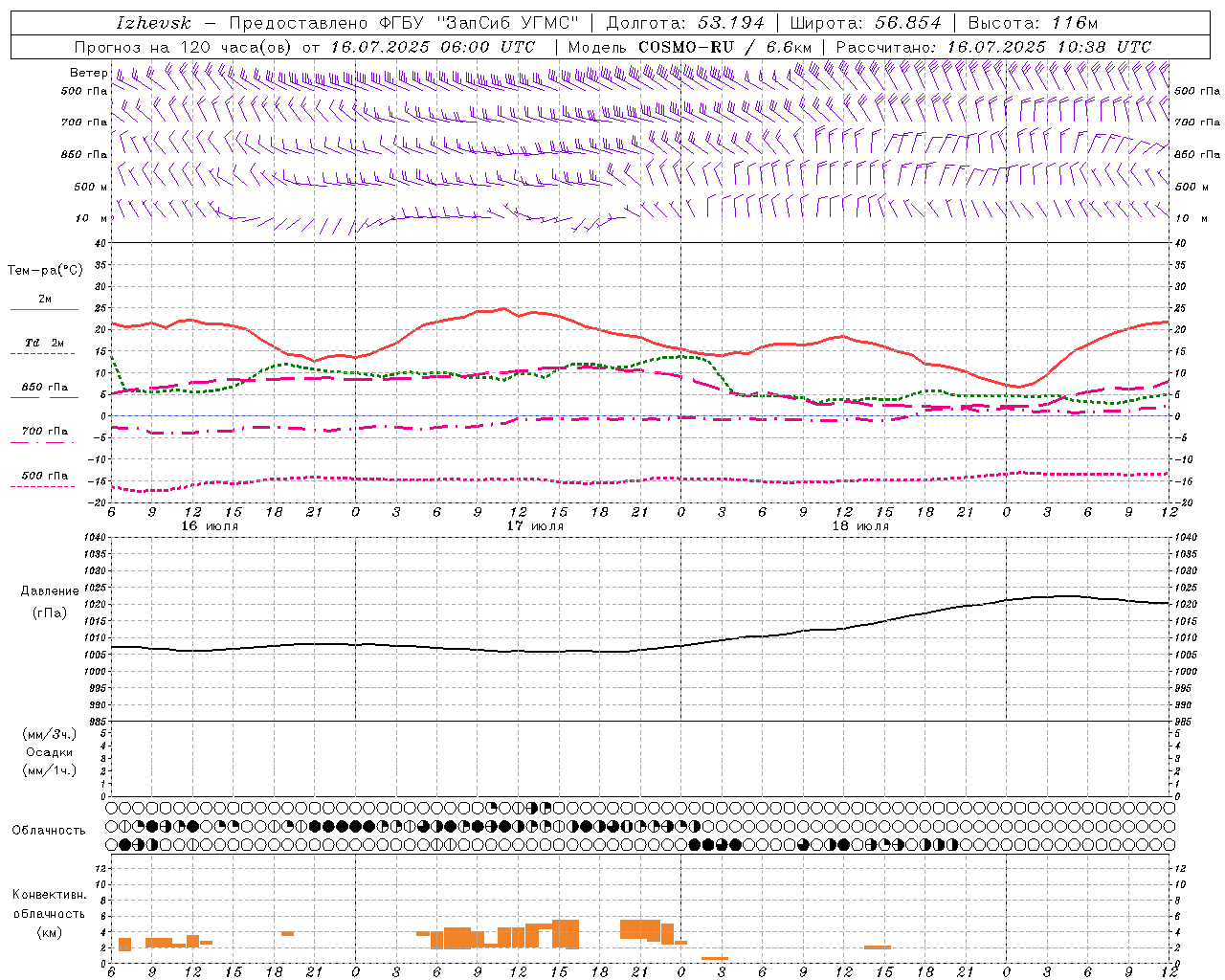Click the 'Рассчитано: 16.07.2025 10:38 UTC' timestamp
This screenshot has width=1225, height=980.
tap(993, 47)
